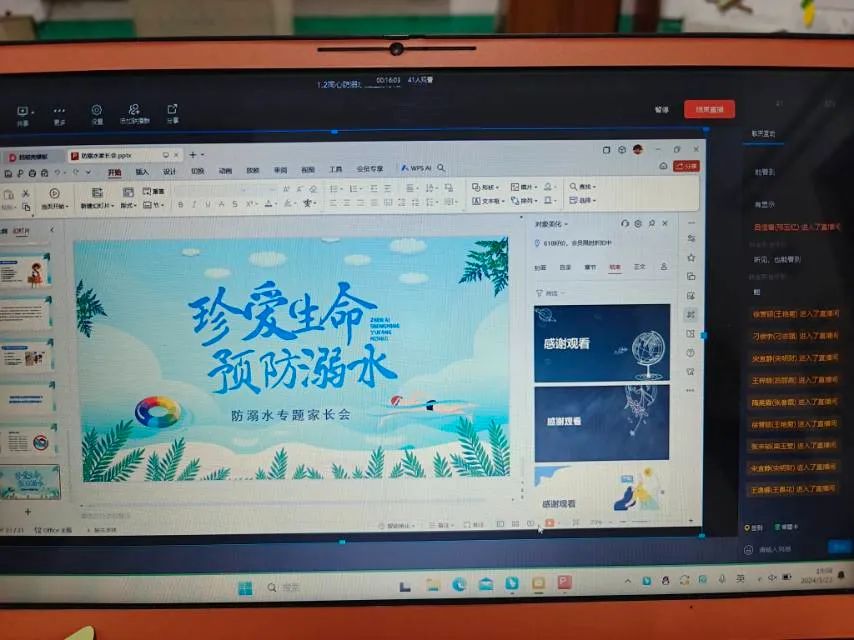
Task: Click the red end livestream button
Action: pyautogui.click(x=709, y=109)
